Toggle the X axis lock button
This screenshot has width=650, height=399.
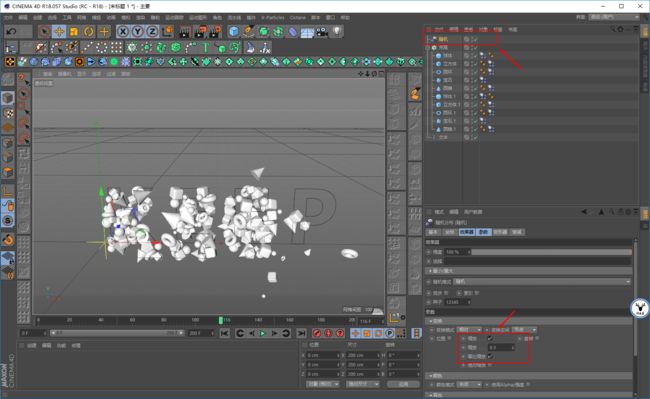pyautogui.click(x=123, y=31)
